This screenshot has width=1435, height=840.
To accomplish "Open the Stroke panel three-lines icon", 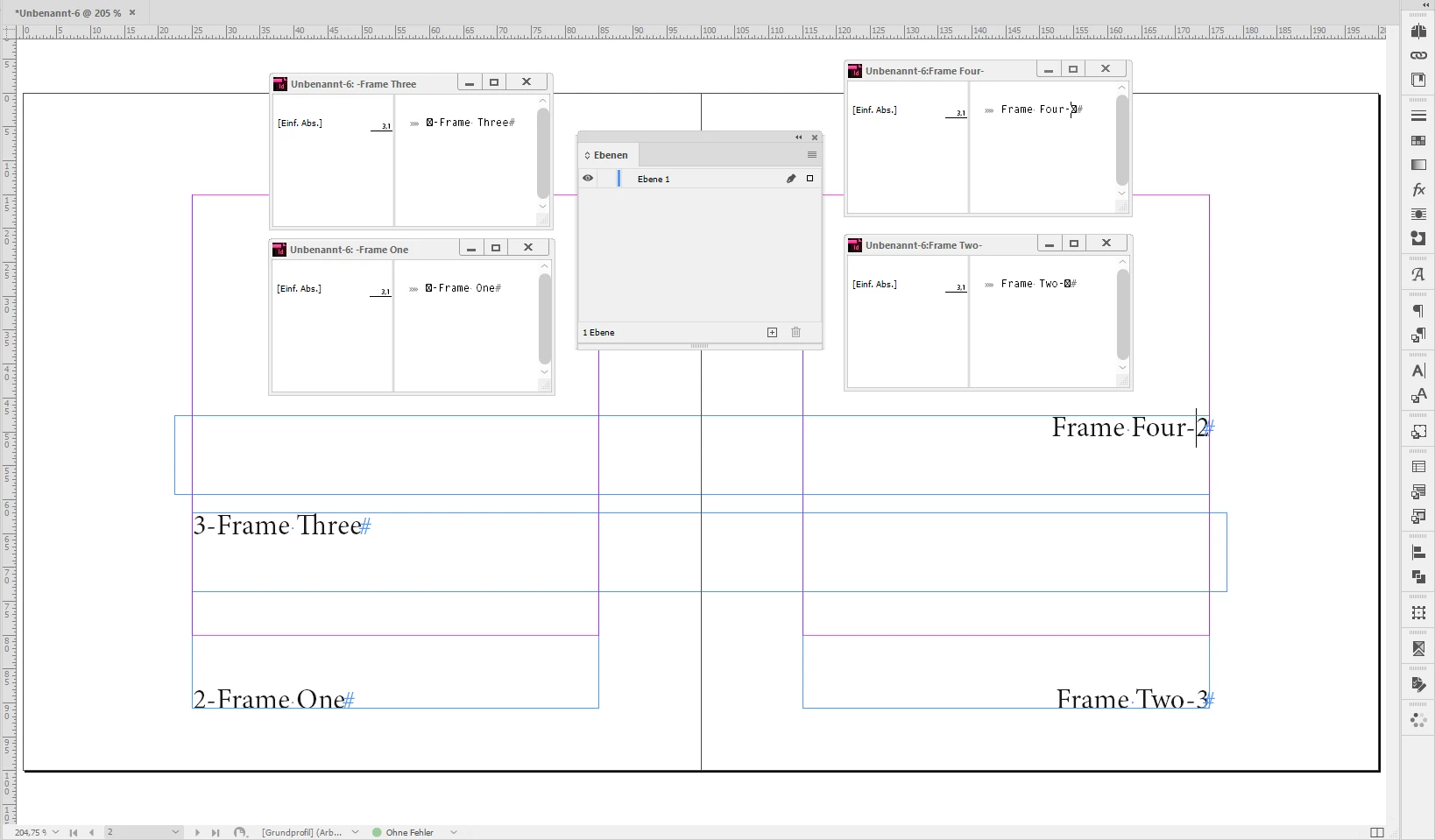I will pyautogui.click(x=1418, y=116).
